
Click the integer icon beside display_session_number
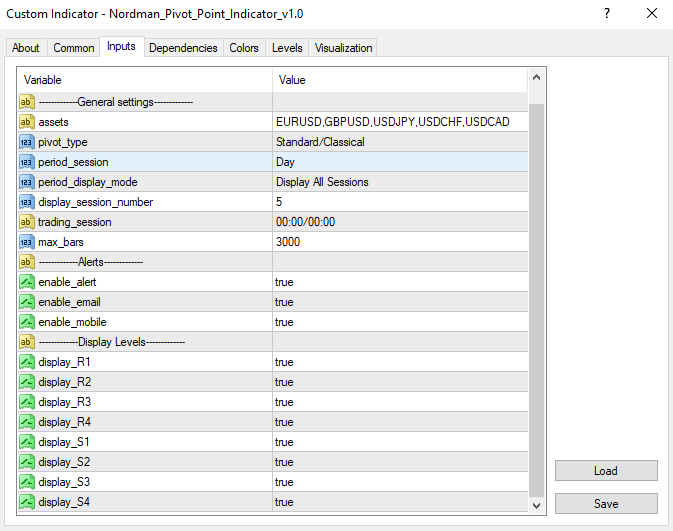tap(27, 202)
